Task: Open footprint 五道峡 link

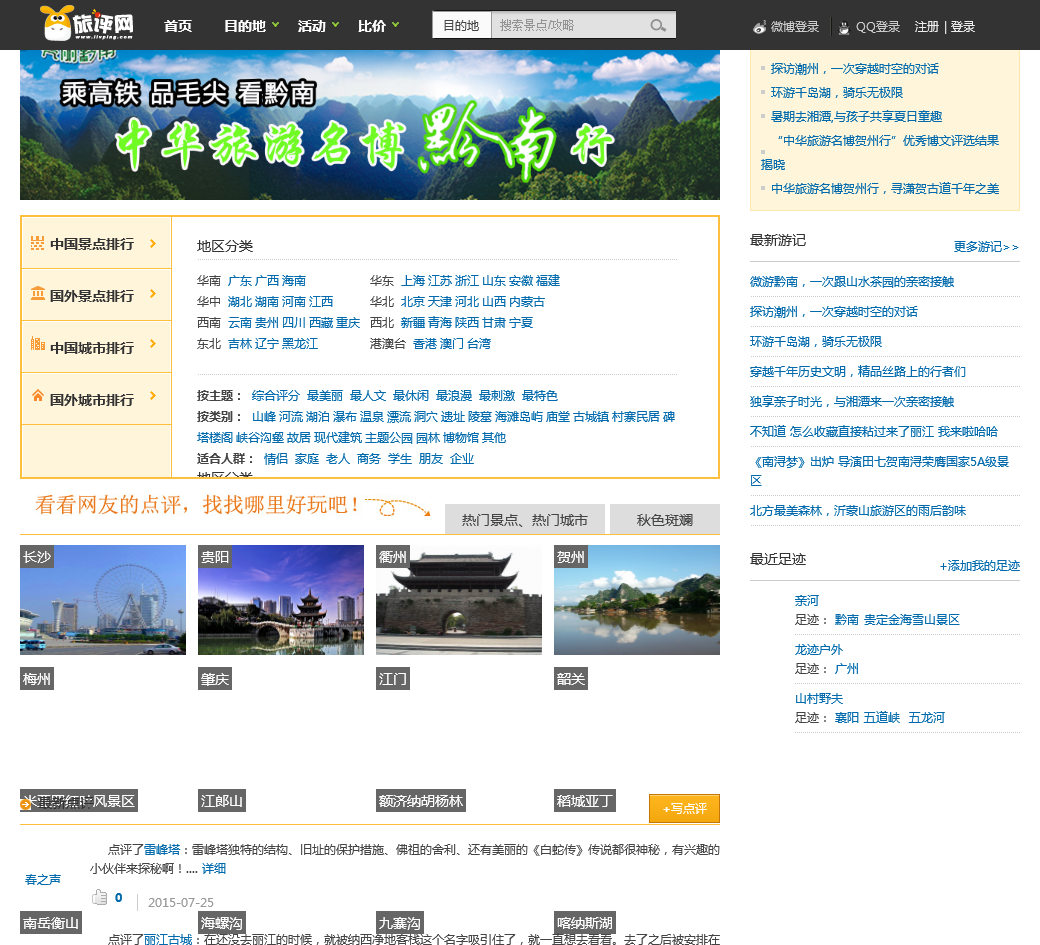Action: (881, 718)
